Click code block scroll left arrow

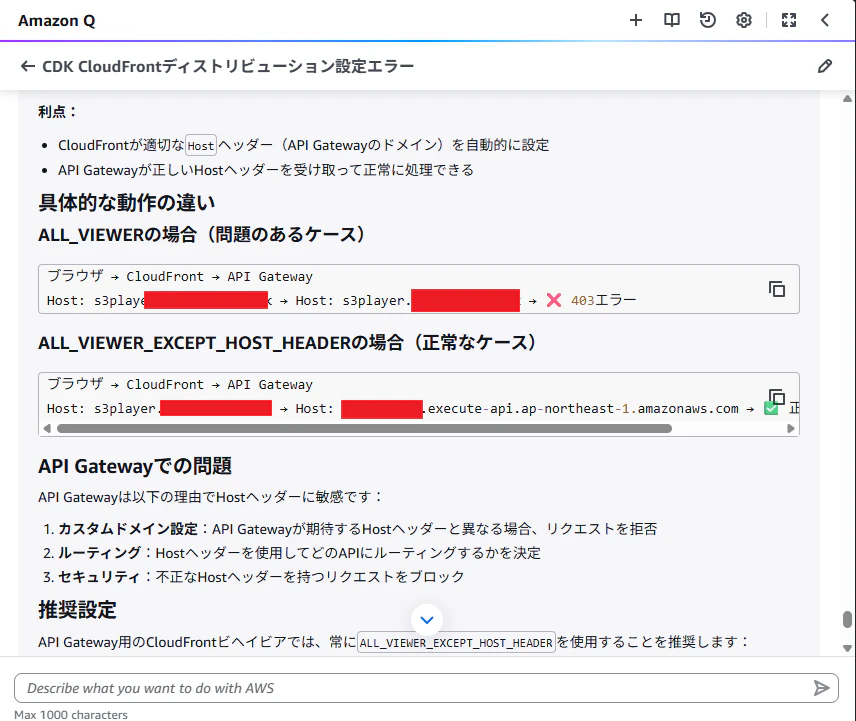pyautogui.click(x=47, y=428)
